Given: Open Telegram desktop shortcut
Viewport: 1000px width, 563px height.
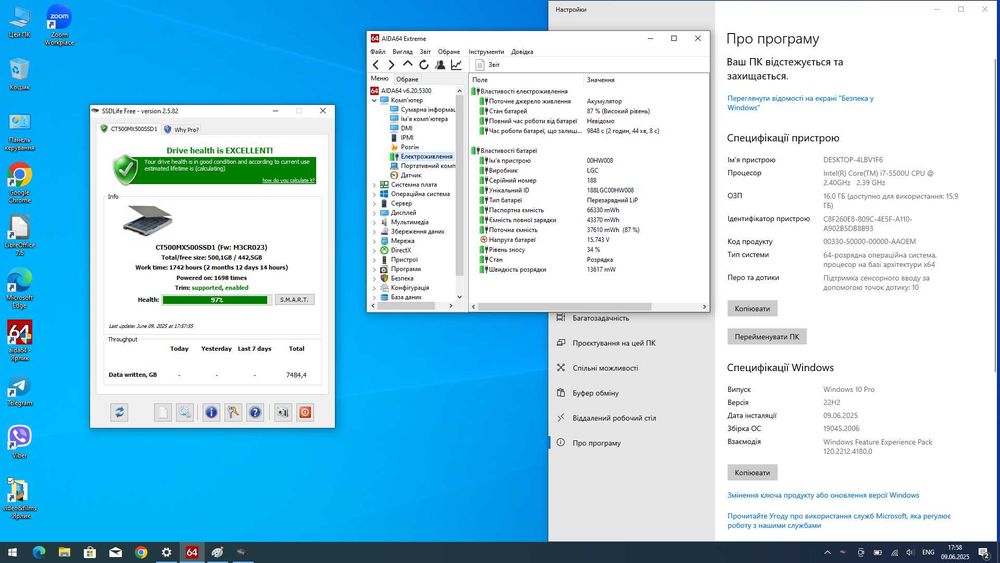Looking at the screenshot, I should 20,391.
